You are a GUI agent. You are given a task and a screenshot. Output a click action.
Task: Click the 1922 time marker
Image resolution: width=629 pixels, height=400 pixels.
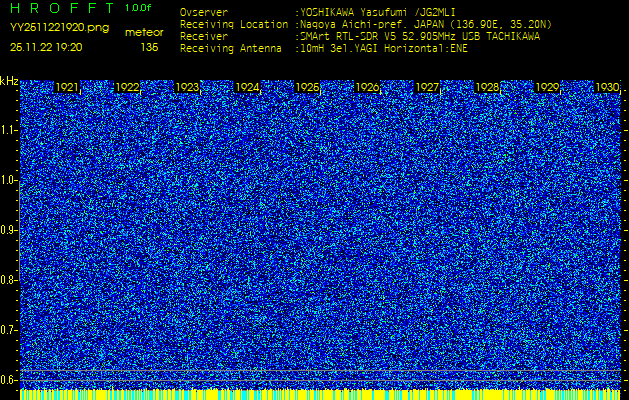click(127, 87)
